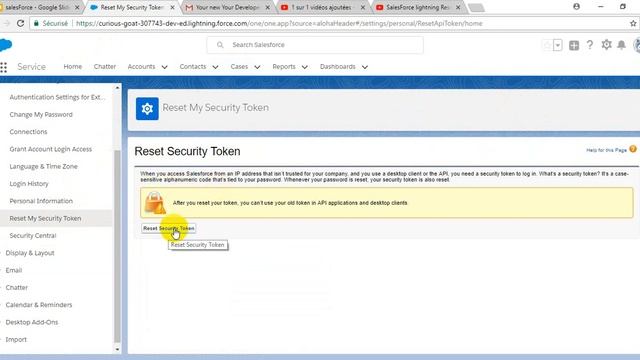Viewport: 640px width, 360px height.
Task: Expand Email section in sidebar
Action: click(x=13, y=270)
